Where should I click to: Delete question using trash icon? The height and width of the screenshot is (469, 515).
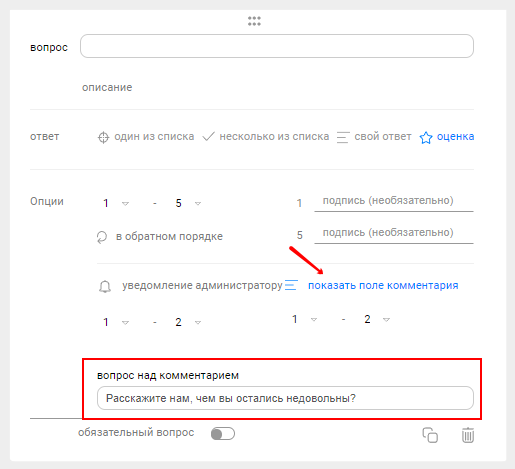pos(468,435)
